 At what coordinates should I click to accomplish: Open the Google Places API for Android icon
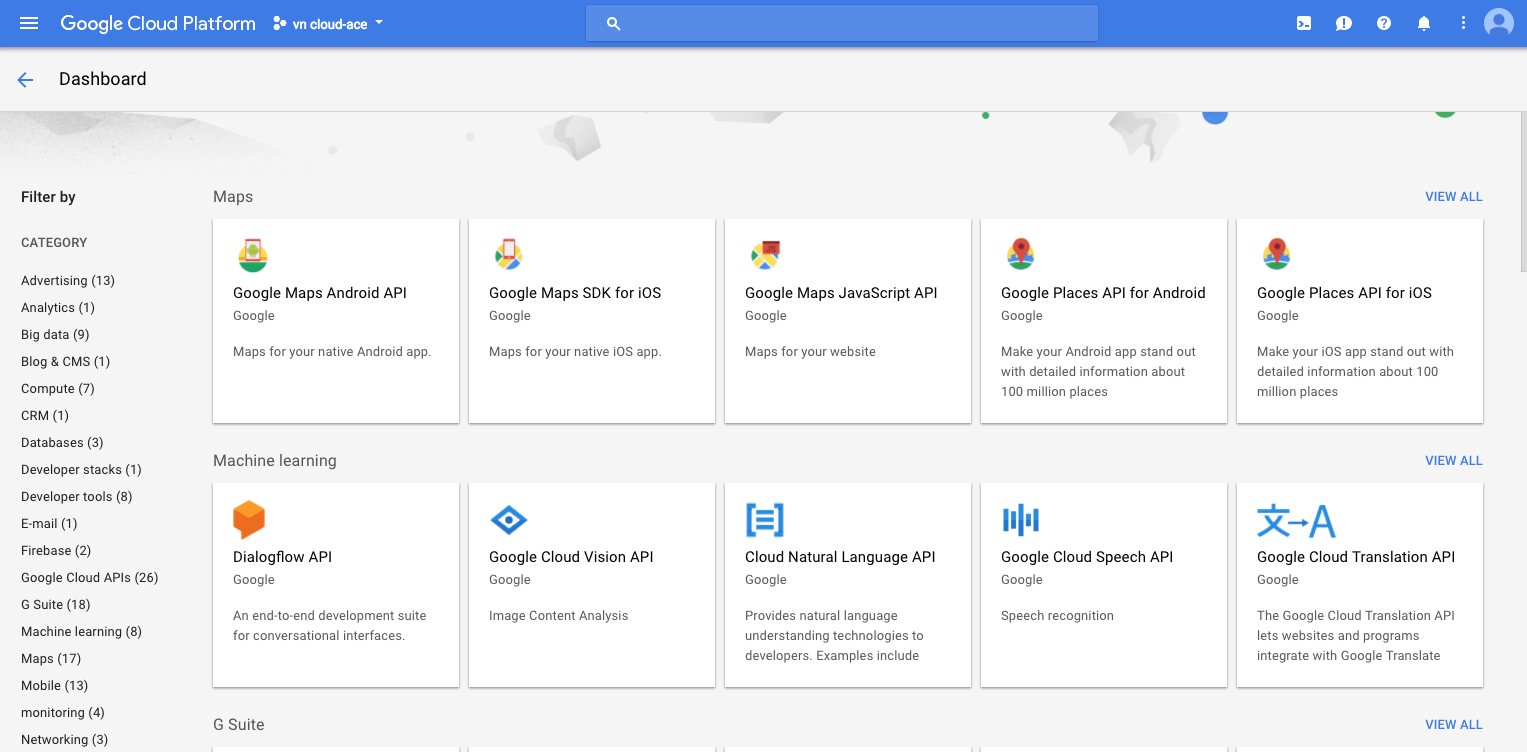(x=1021, y=255)
